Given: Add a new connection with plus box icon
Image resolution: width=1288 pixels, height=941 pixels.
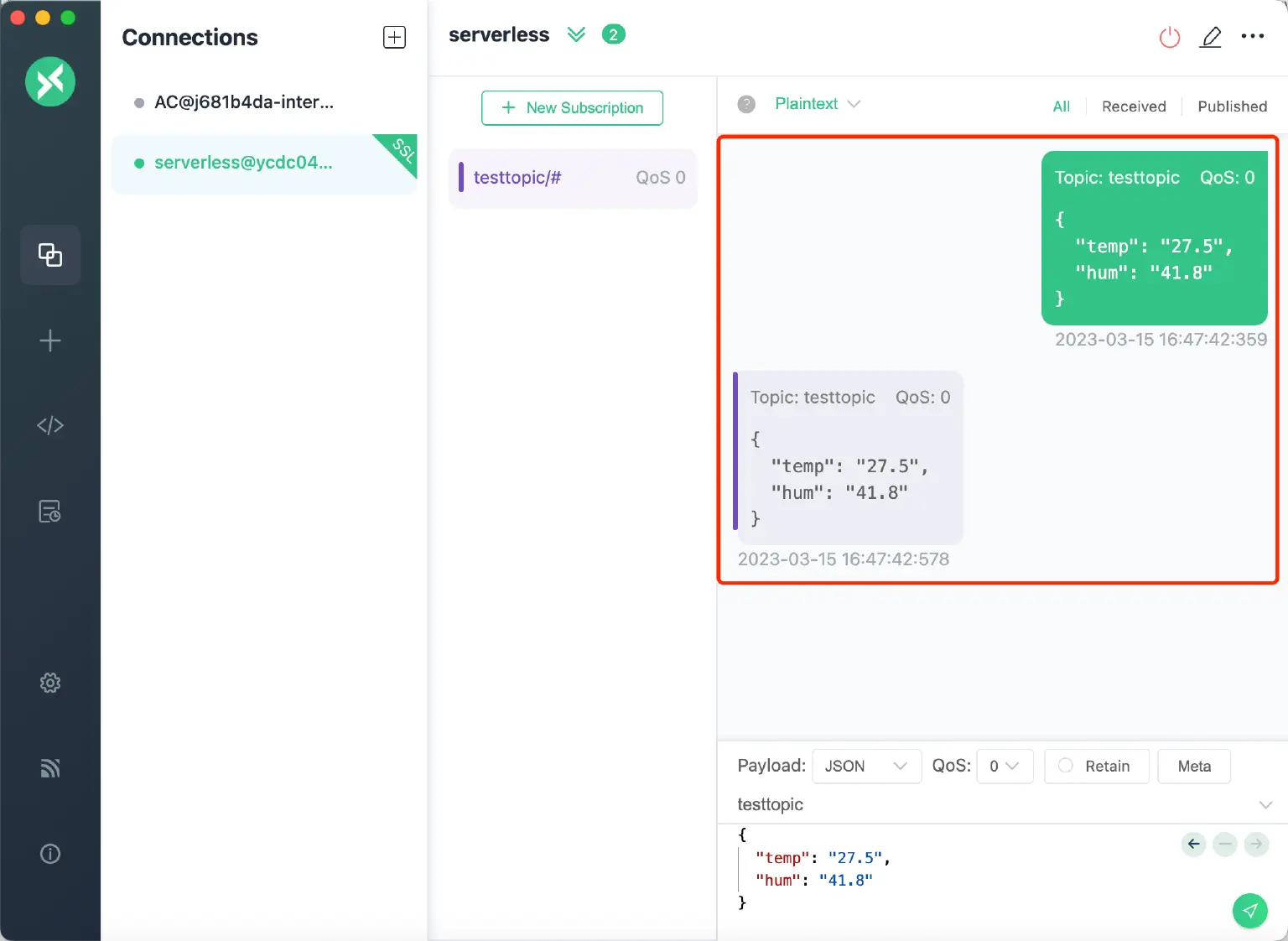Looking at the screenshot, I should click(394, 37).
